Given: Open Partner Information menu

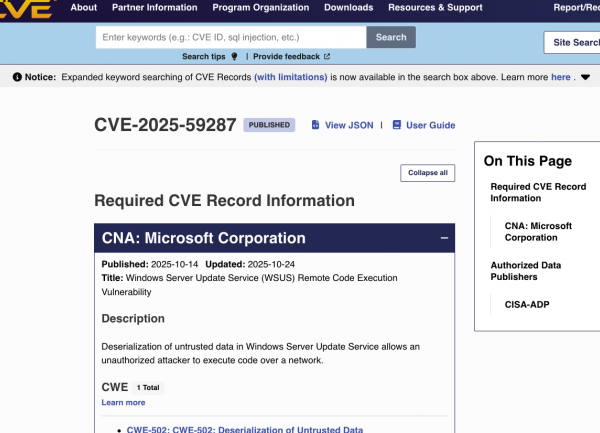Looking at the screenshot, I should pyautogui.click(x=155, y=7).
